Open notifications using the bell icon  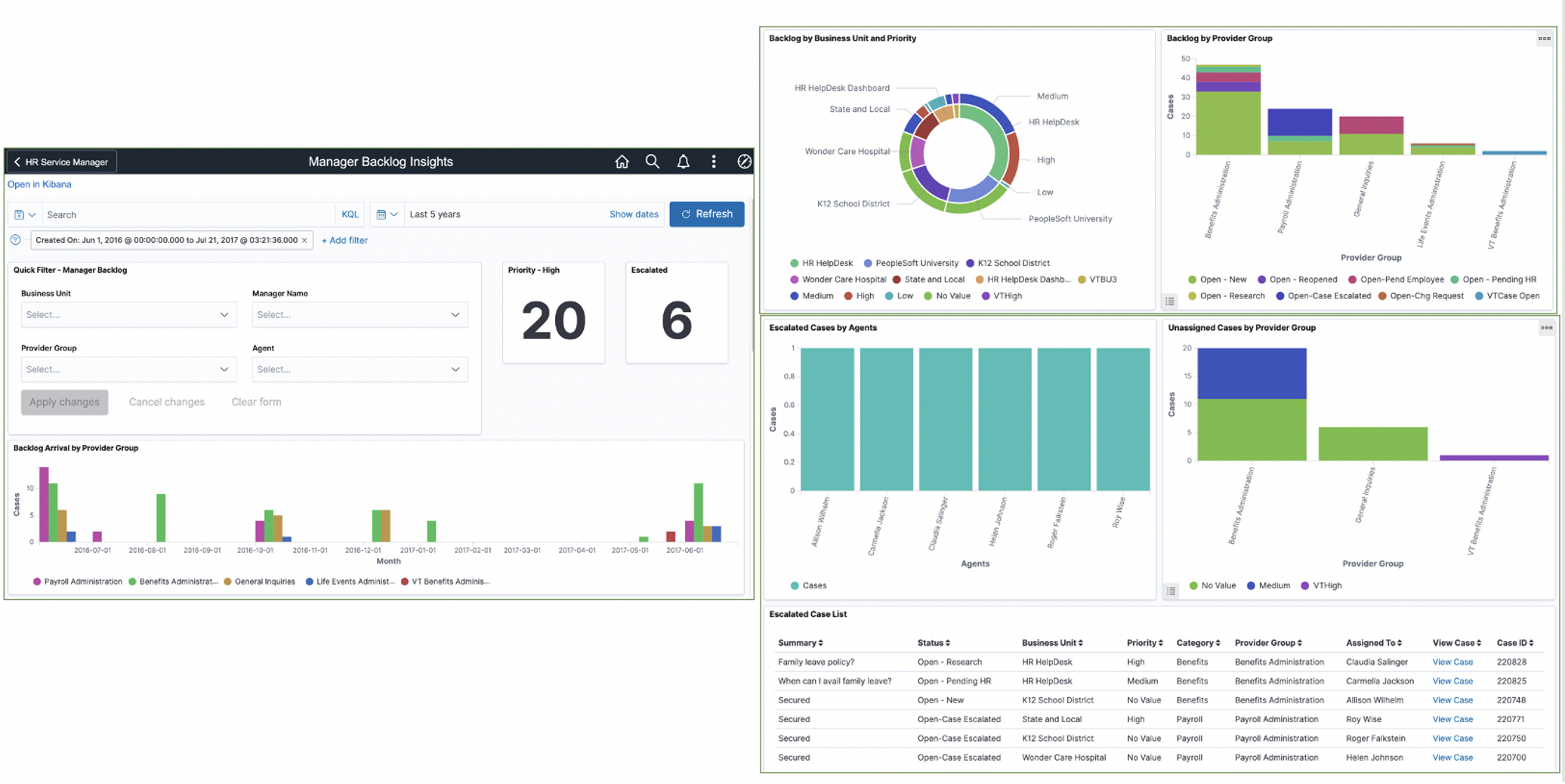click(x=683, y=161)
